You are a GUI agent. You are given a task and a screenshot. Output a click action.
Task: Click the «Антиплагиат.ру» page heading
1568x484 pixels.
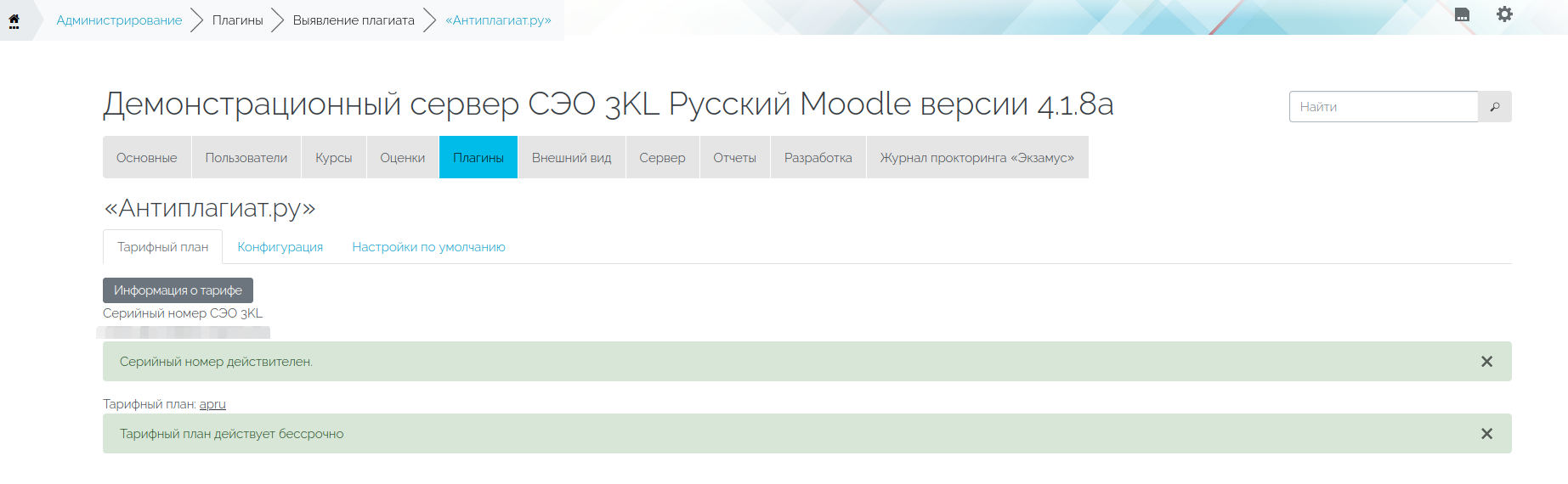(210, 208)
